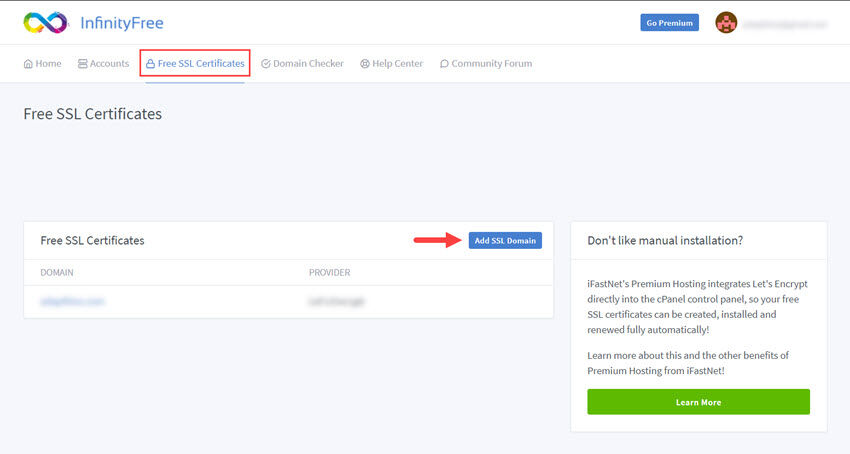Open the blurred domain link in table
The image size is (850, 454).
coord(72,302)
